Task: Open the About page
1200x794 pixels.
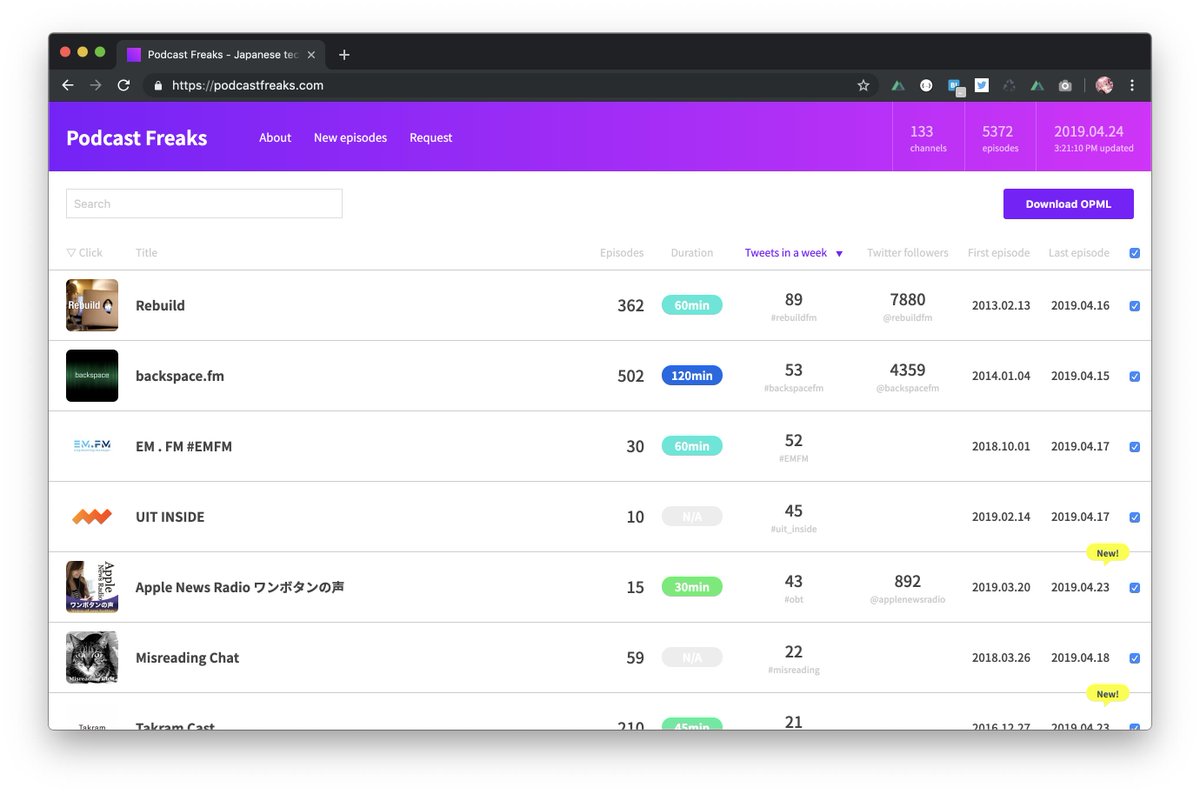Action: tap(275, 138)
